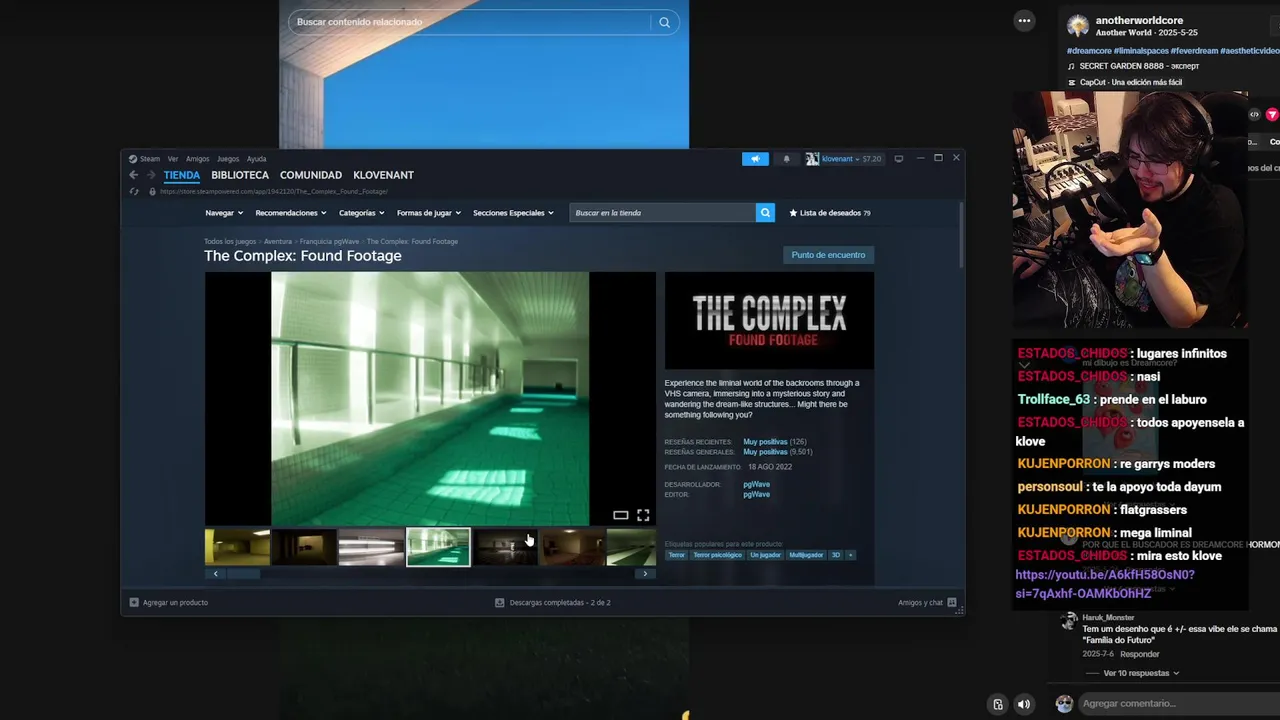This screenshot has height=720, width=1280.
Task: Mute the TikTok video volume icon
Action: [1023, 704]
